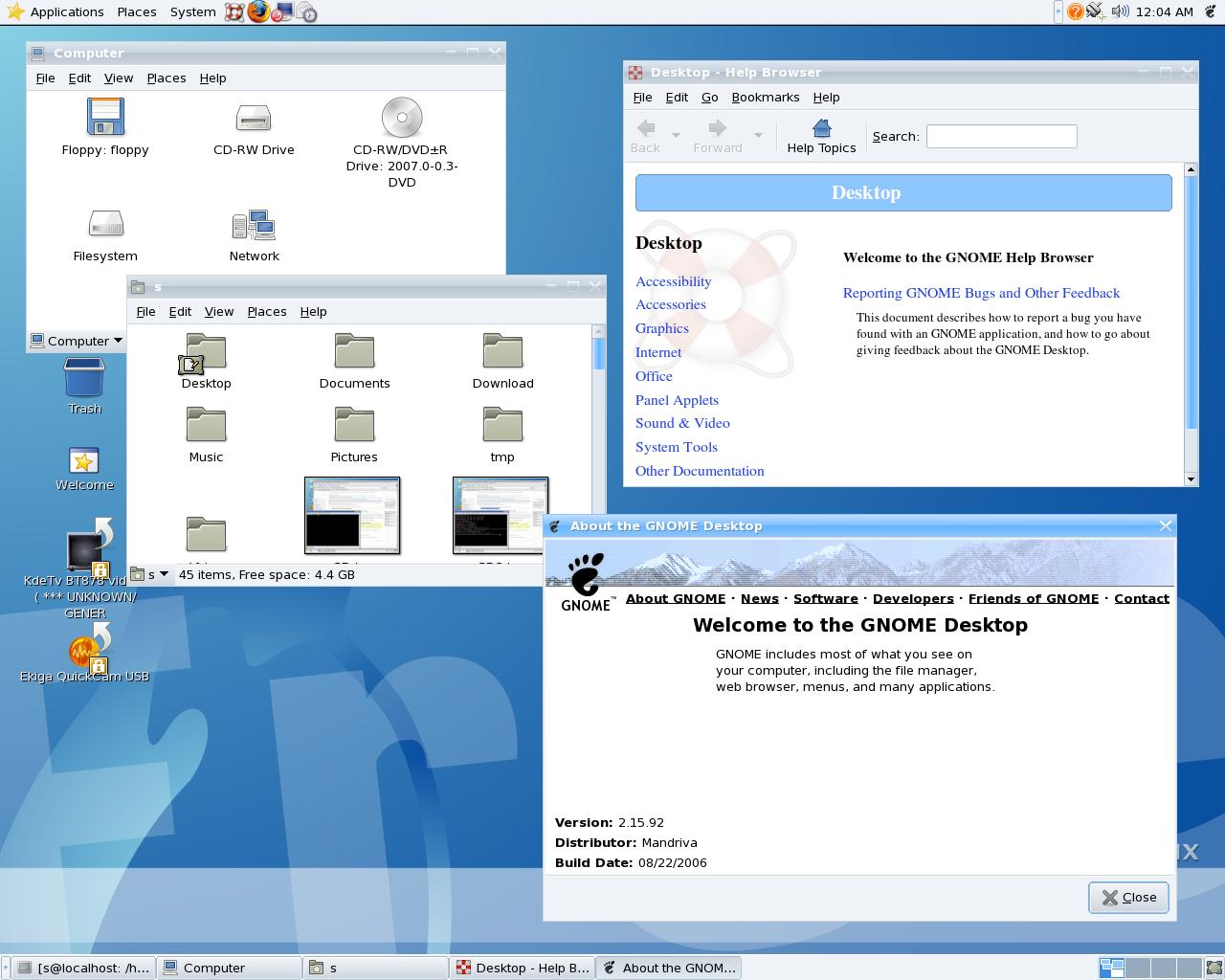This screenshot has width=1225, height=980.
Task: Click the GNOME foot icon in top panel
Action: tap(1211, 11)
